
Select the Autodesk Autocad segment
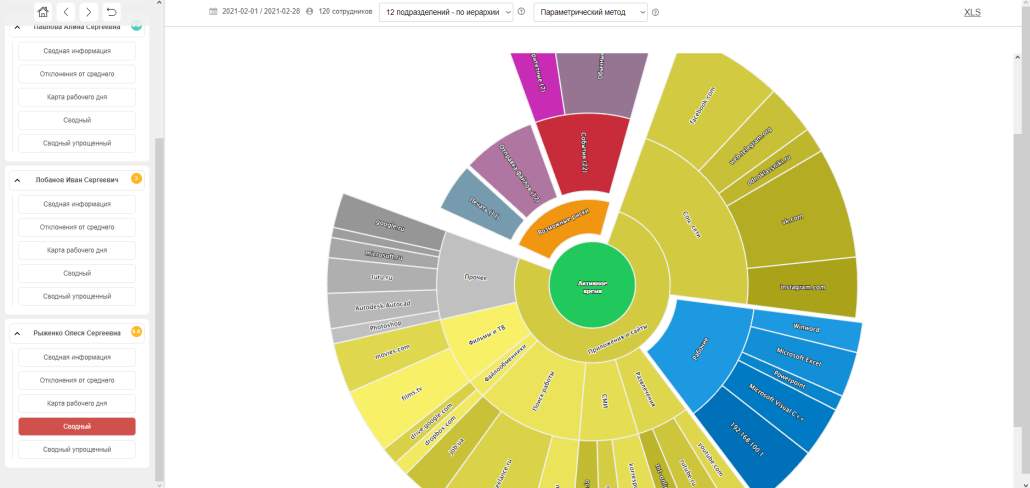[x=383, y=306]
